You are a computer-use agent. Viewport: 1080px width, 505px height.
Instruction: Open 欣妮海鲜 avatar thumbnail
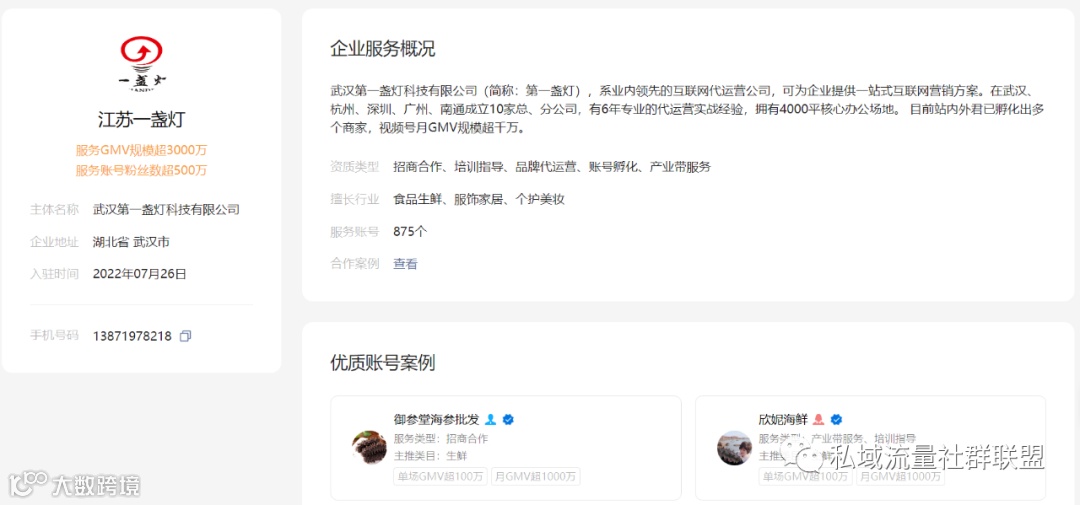734,447
